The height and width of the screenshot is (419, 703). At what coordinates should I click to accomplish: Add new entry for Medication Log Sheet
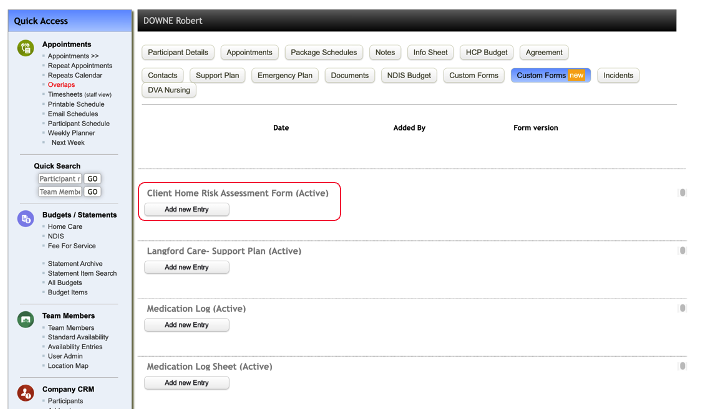click(x=187, y=383)
